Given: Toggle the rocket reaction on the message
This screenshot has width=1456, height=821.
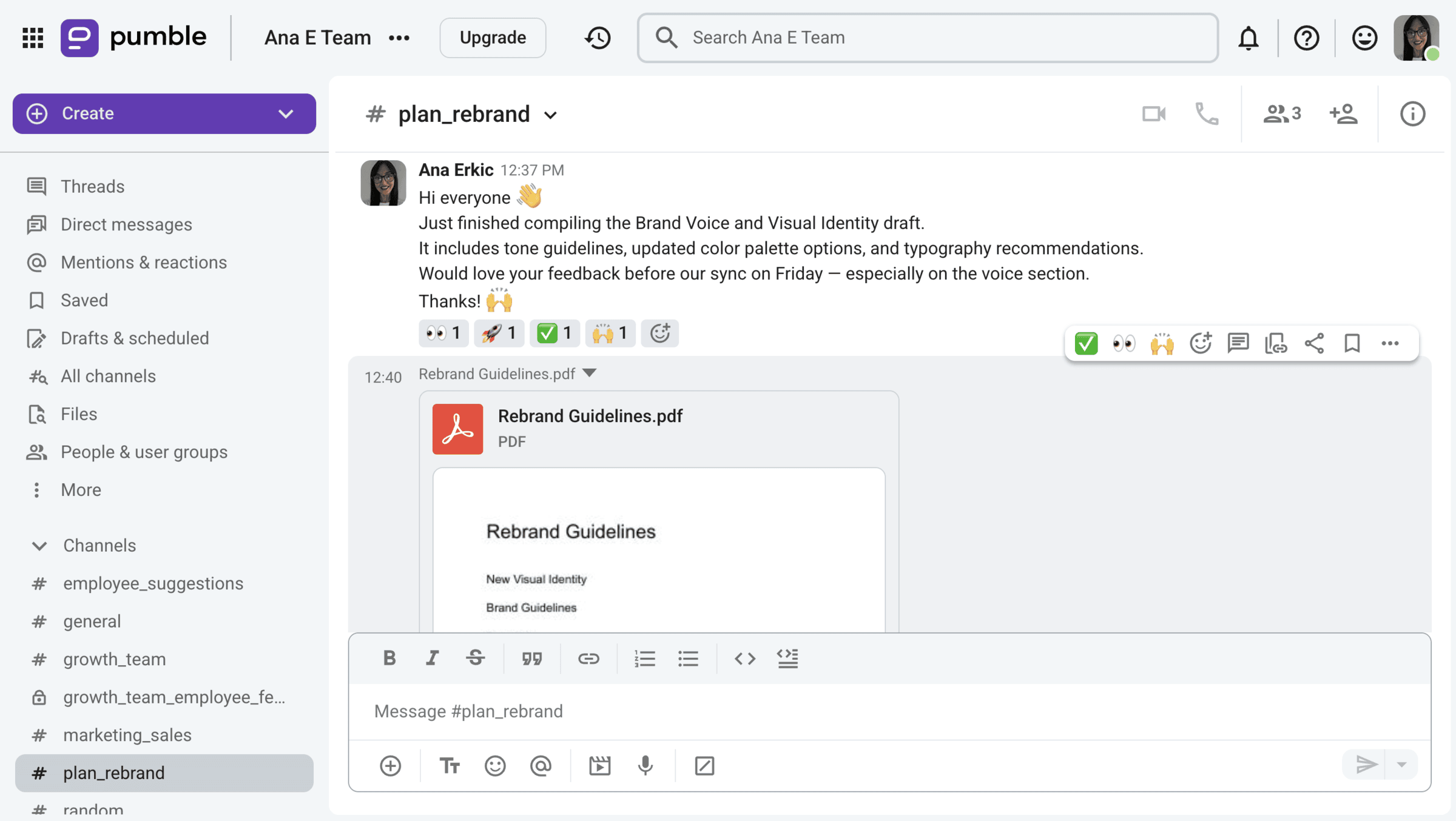Looking at the screenshot, I should (x=499, y=333).
